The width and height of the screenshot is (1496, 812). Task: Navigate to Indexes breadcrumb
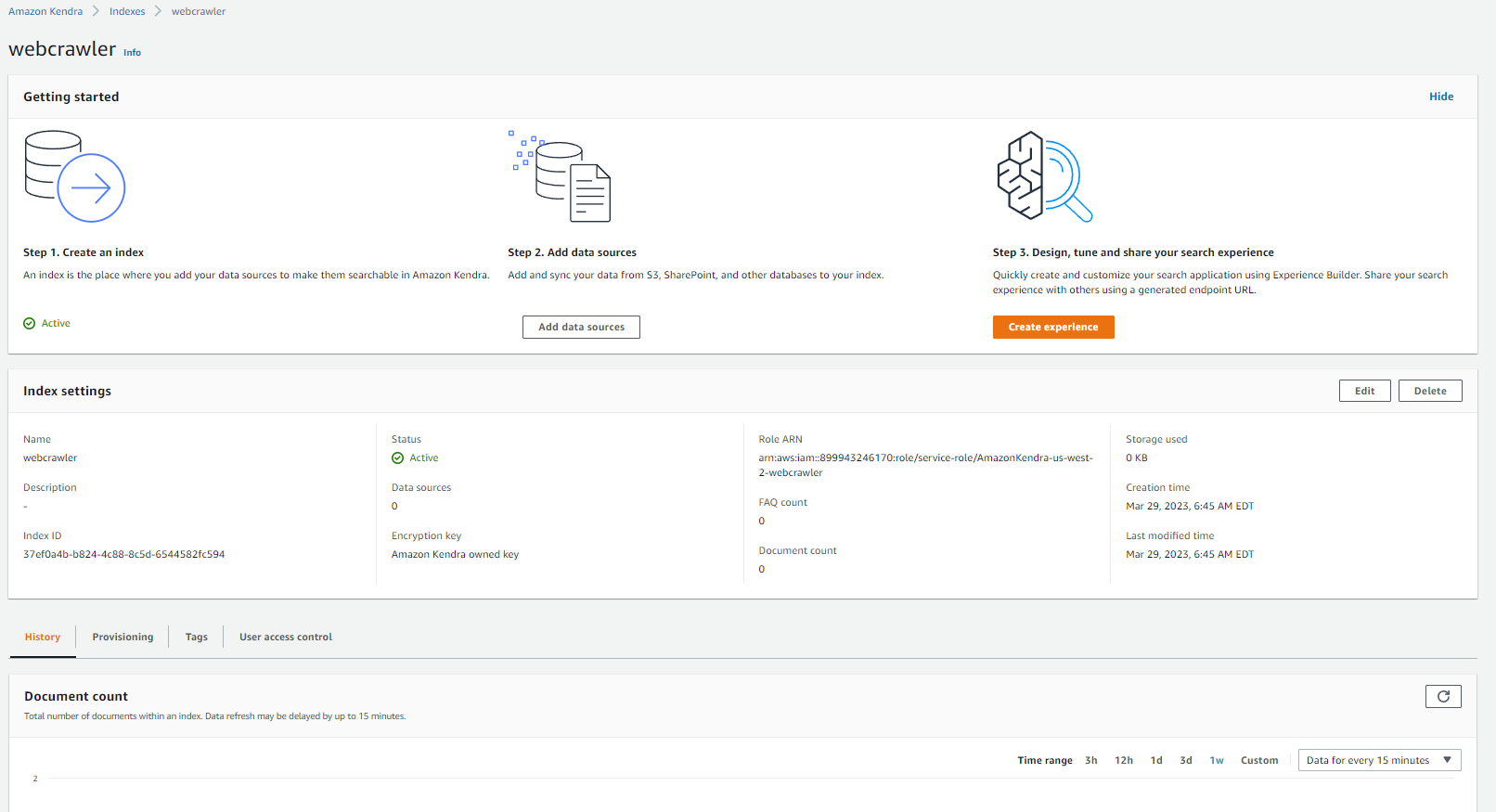pos(127,11)
